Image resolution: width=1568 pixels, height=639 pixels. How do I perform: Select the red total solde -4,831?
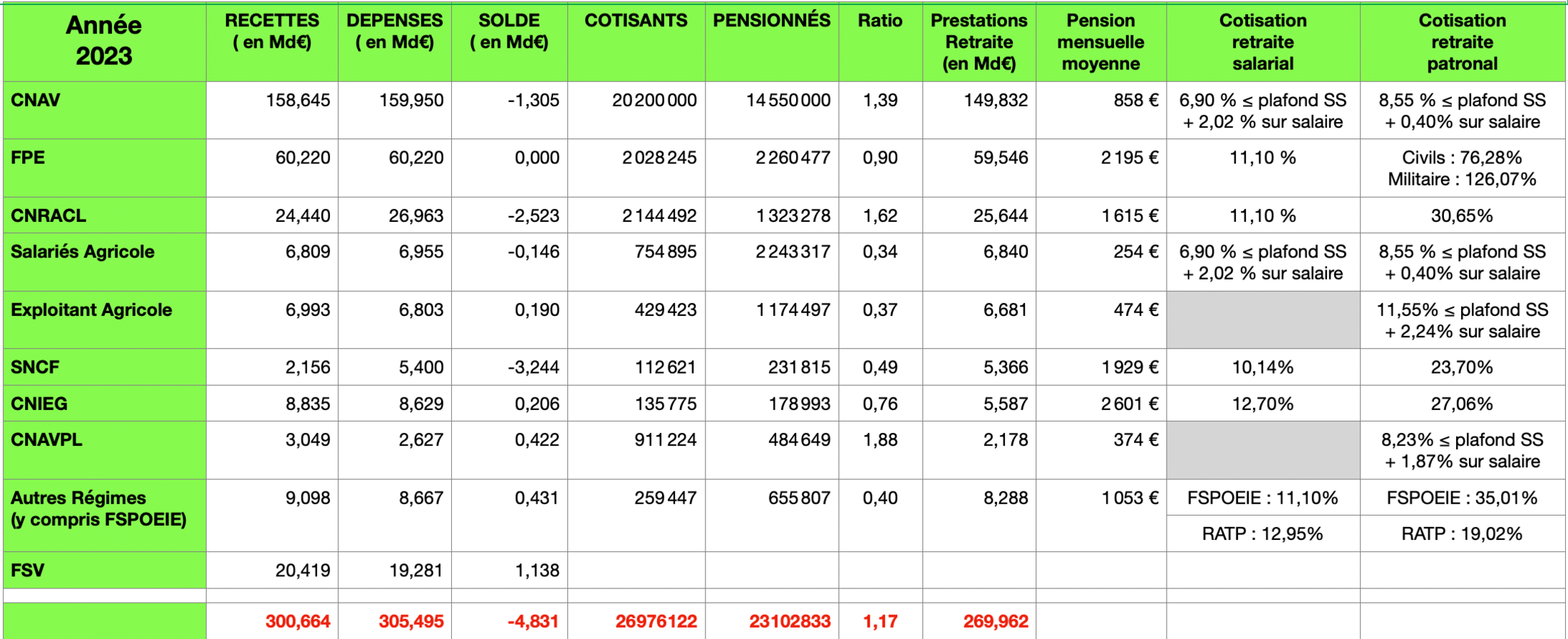[532, 621]
